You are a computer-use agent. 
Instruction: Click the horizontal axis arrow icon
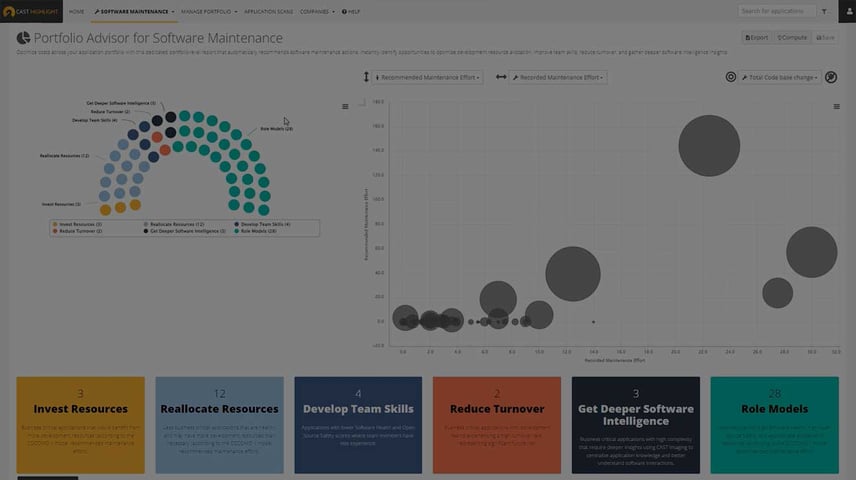click(501, 77)
